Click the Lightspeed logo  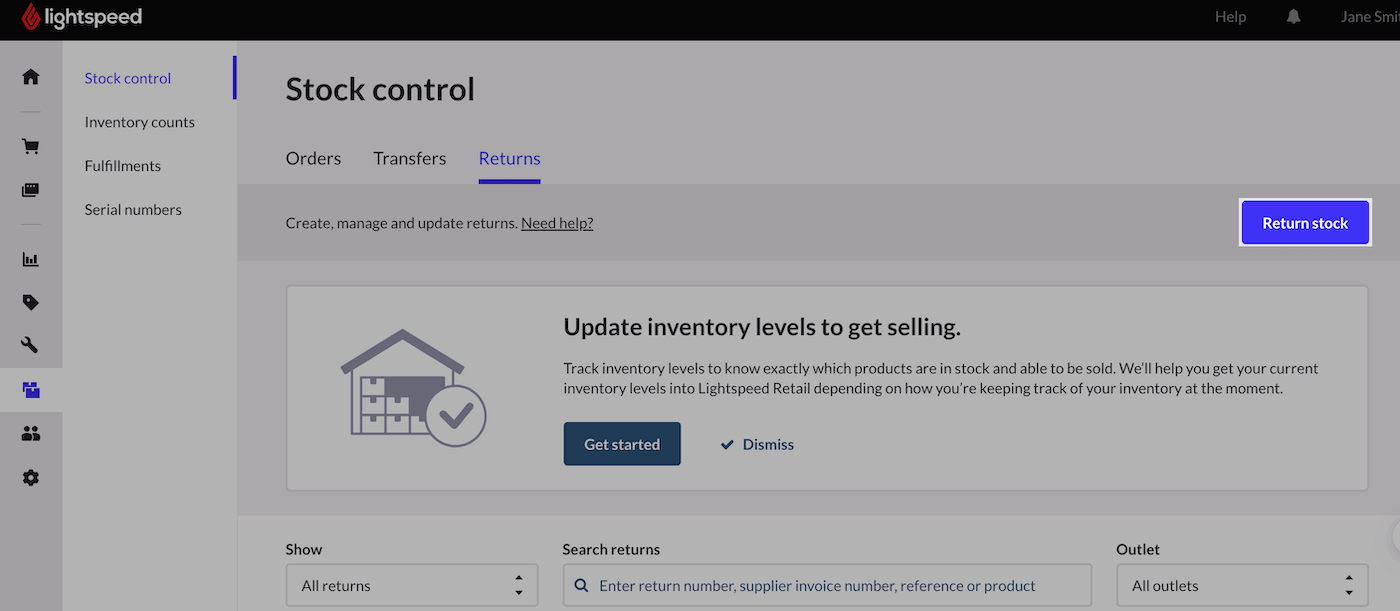(82, 17)
